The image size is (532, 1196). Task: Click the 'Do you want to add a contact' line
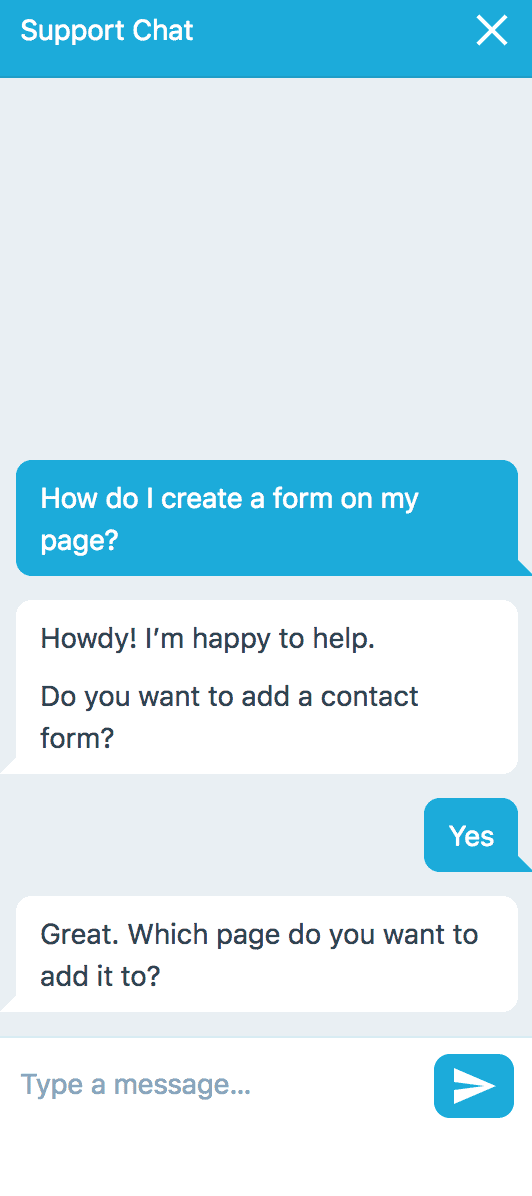click(230, 696)
